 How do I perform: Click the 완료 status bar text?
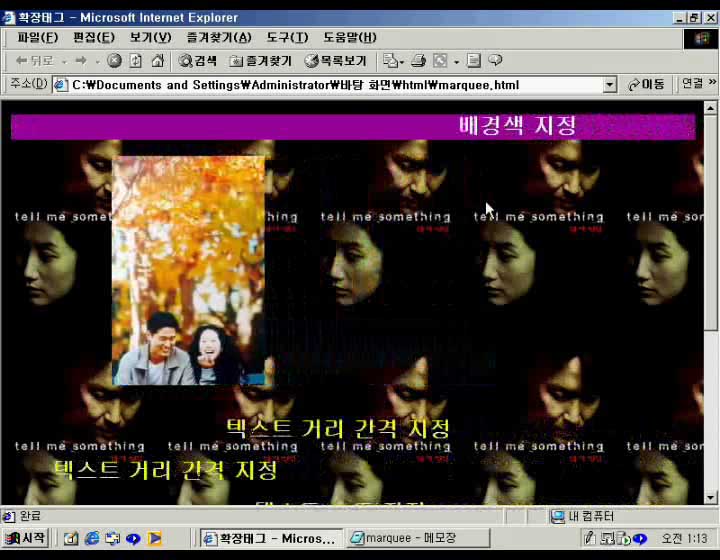point(30,516)
